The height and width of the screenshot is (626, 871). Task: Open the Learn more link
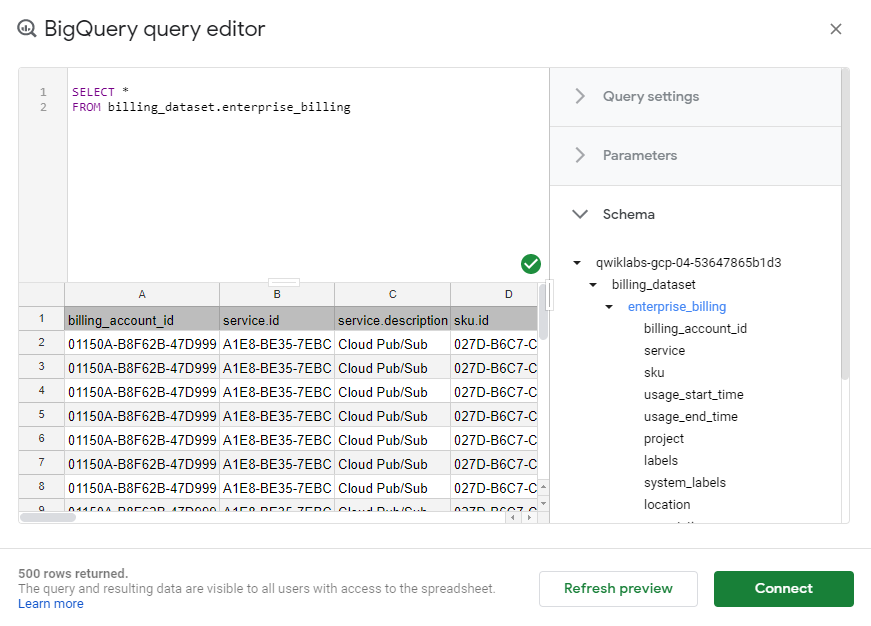pos(51,604)
